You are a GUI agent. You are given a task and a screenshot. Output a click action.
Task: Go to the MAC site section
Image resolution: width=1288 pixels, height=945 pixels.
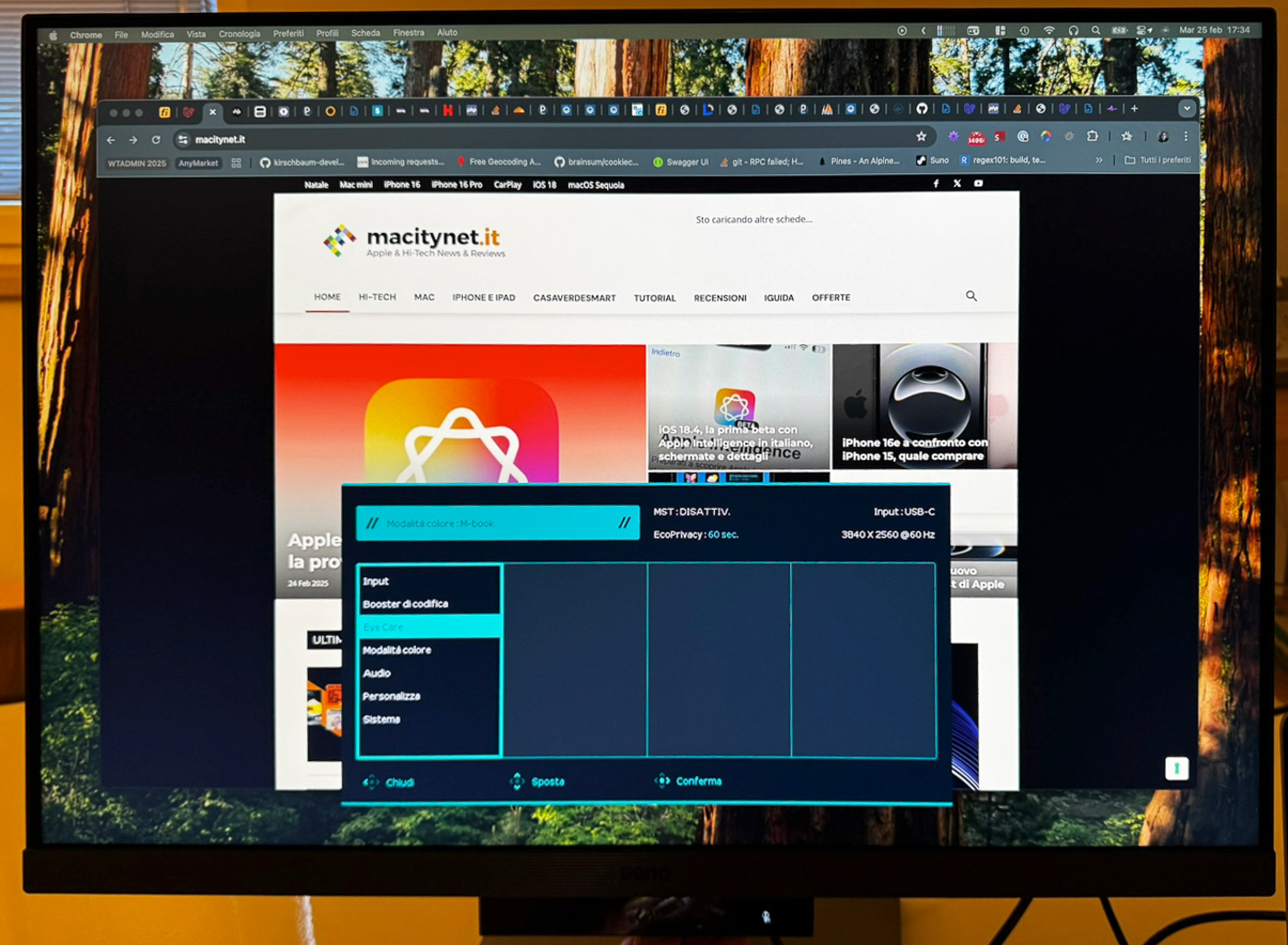(424, 297)
